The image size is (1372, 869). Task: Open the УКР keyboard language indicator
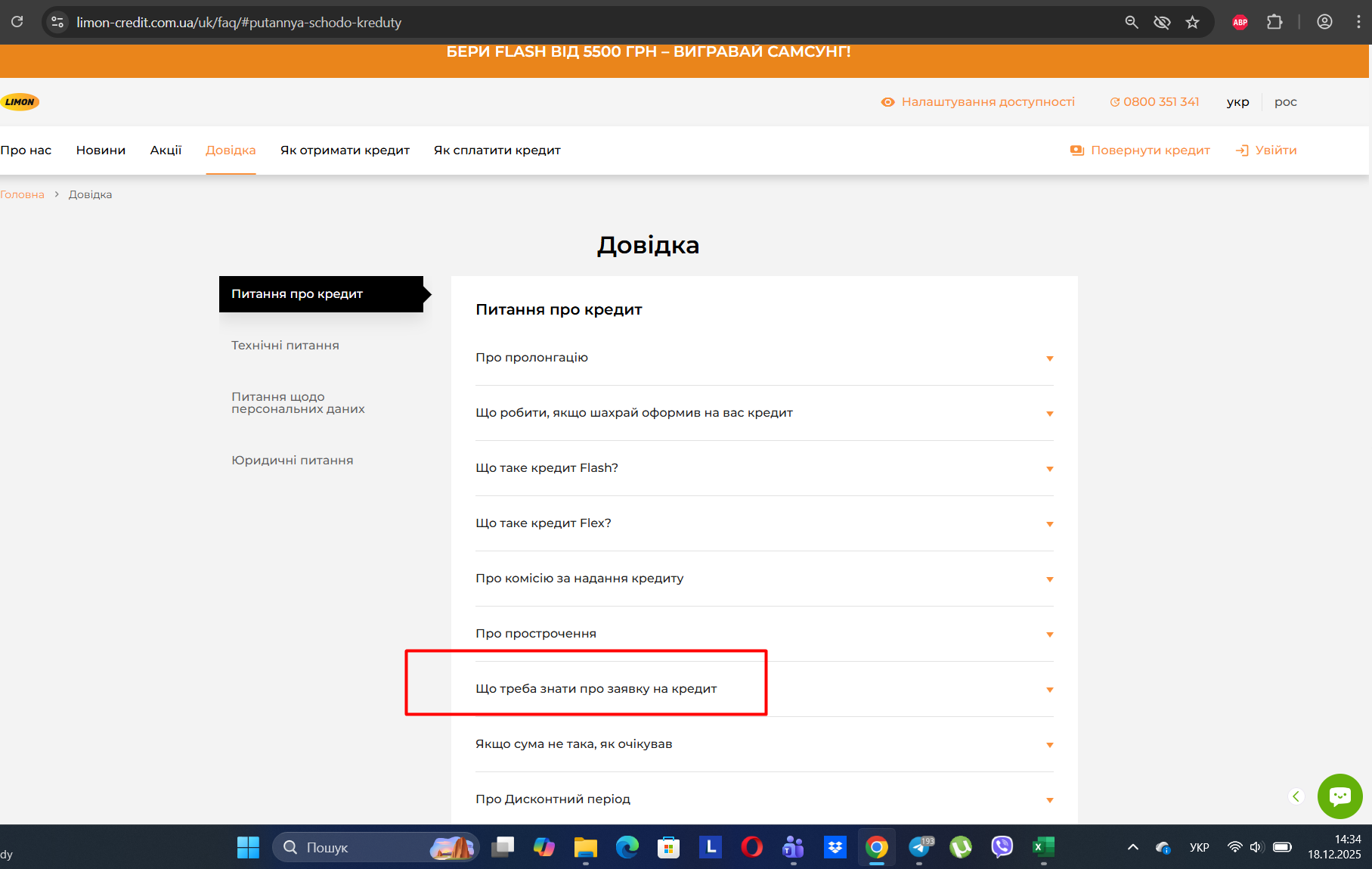coord(1199,847)
